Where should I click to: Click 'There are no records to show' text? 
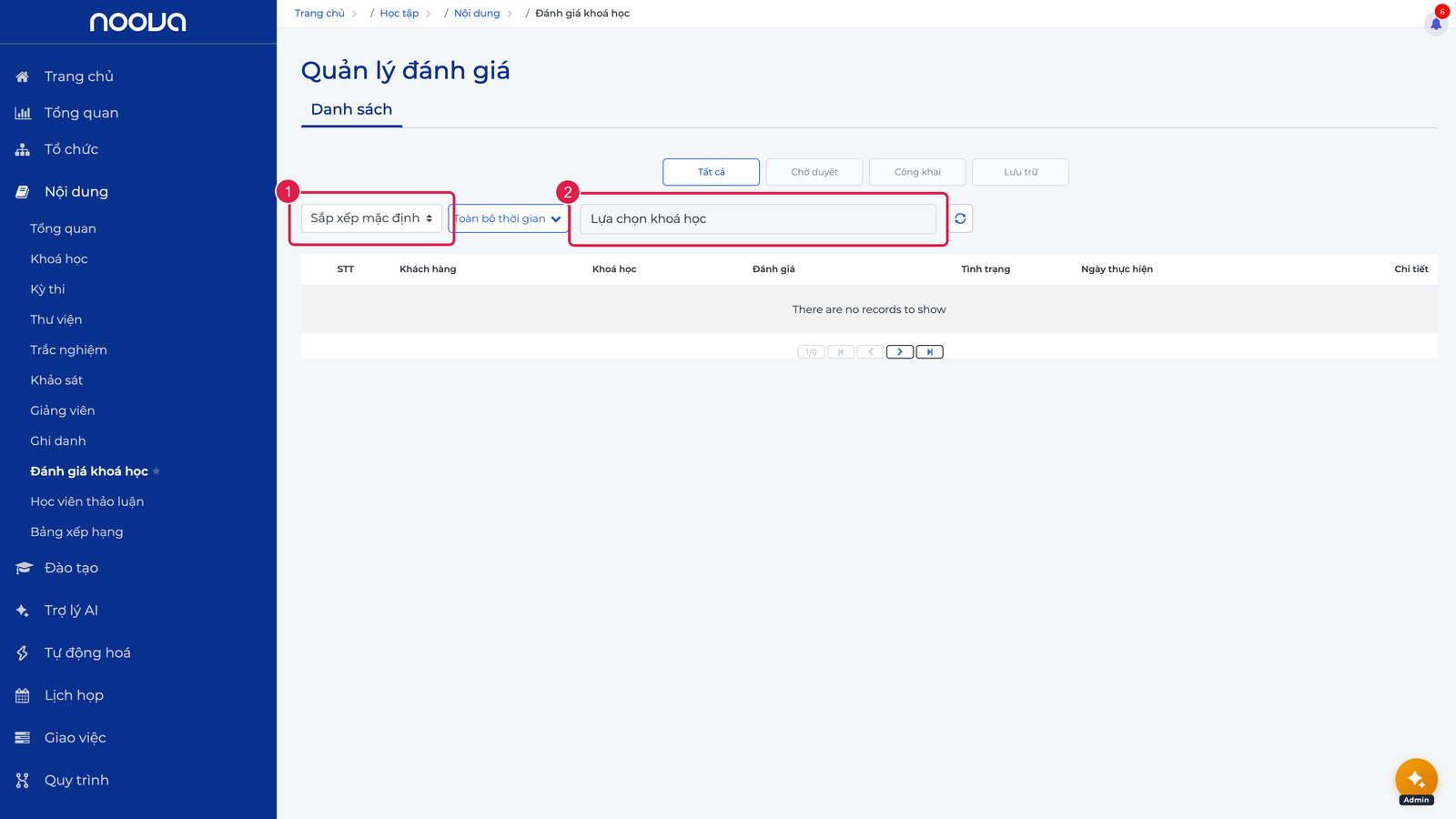[869, 309]
